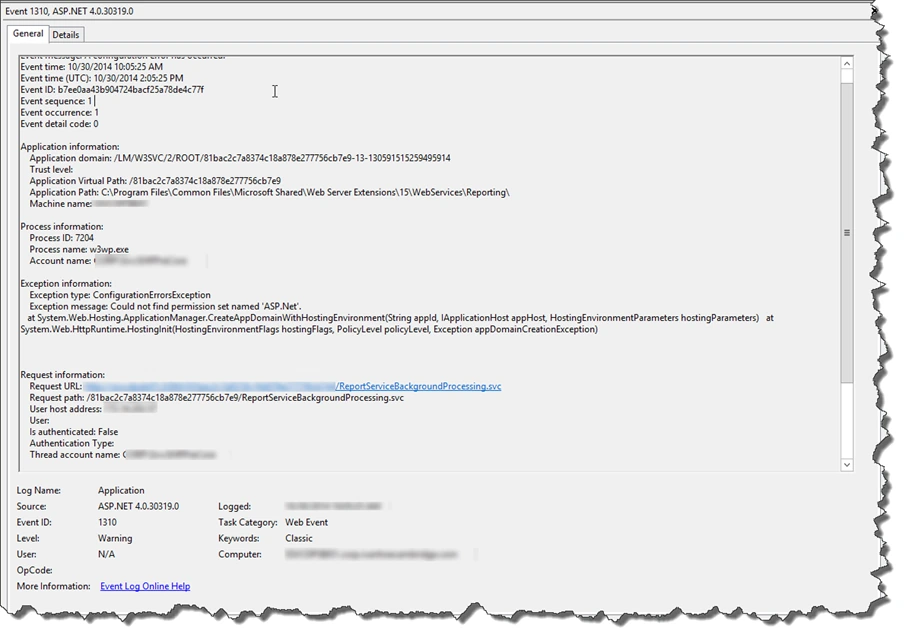Click the Application Virtual Path line
Viewport: 906px width, 638px height.
pyautogui.click(x=155, y=181)
